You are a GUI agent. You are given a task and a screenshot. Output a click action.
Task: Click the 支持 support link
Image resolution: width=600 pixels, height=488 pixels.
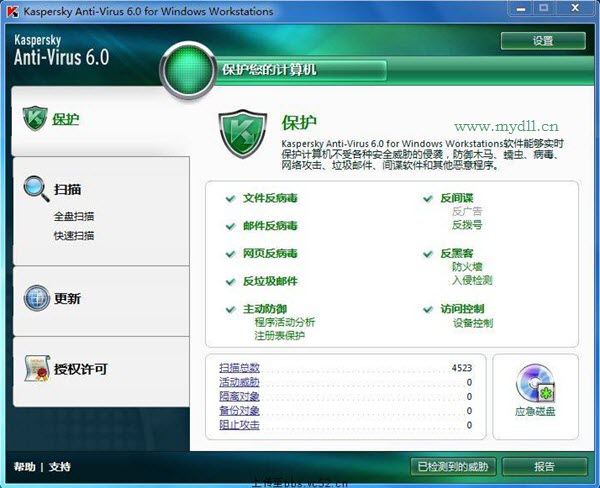click(x=59, y=467)
